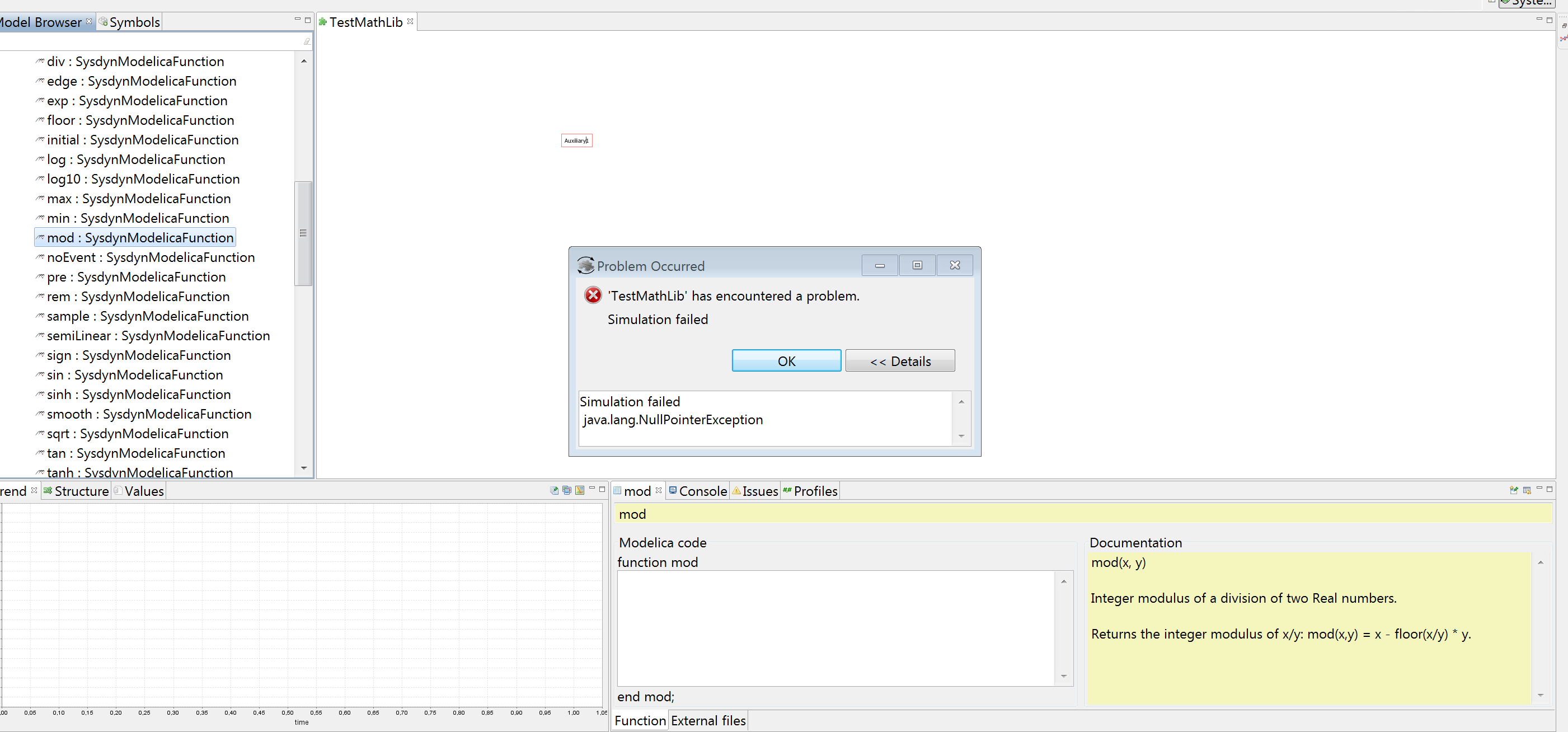Click the chart map icon in Trend toolbar

(580, 490)
